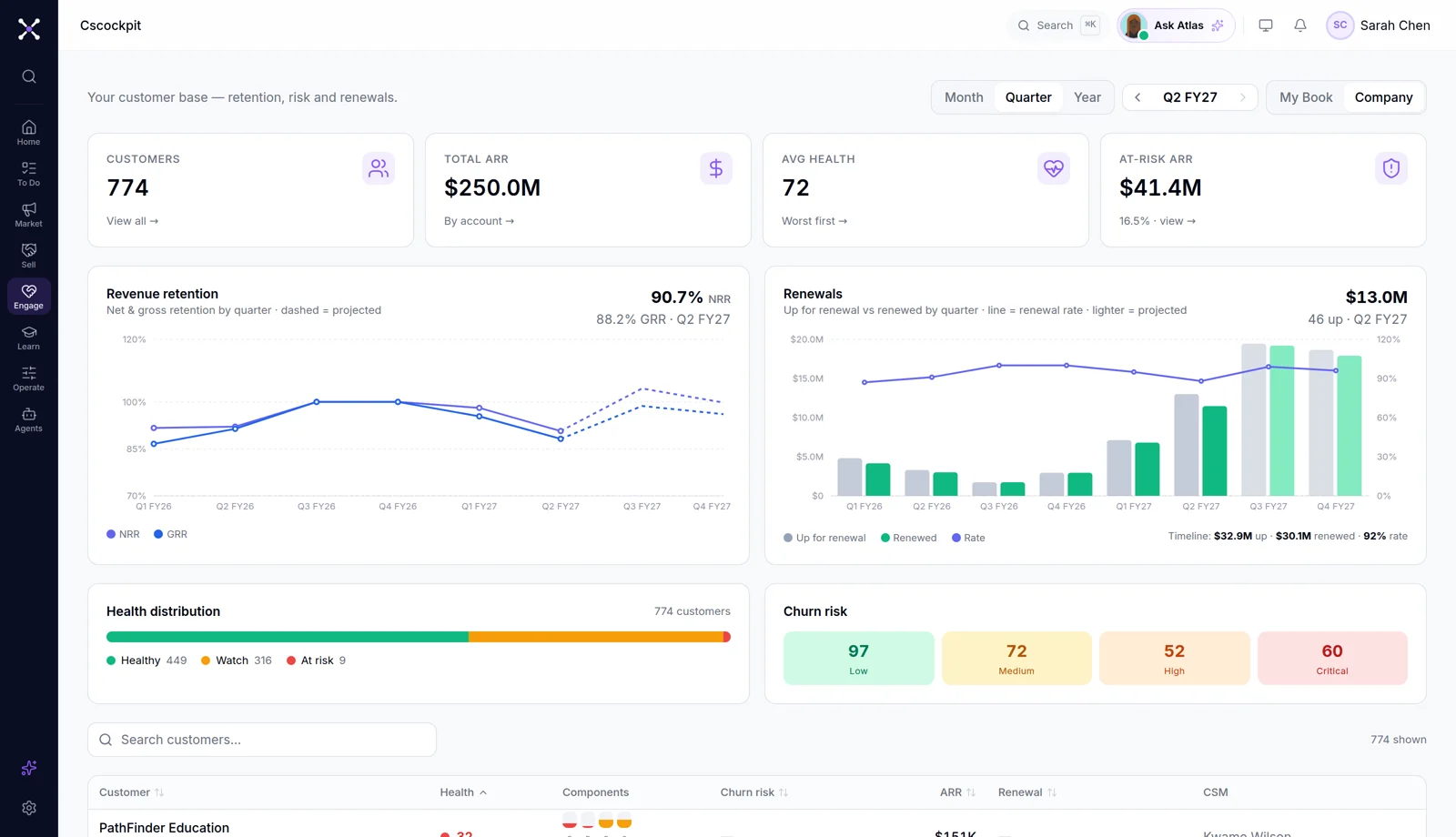This screenshot has width=1456, height=837.
Task: Open Low churn risk tile
Action: (x=858, y=658)
